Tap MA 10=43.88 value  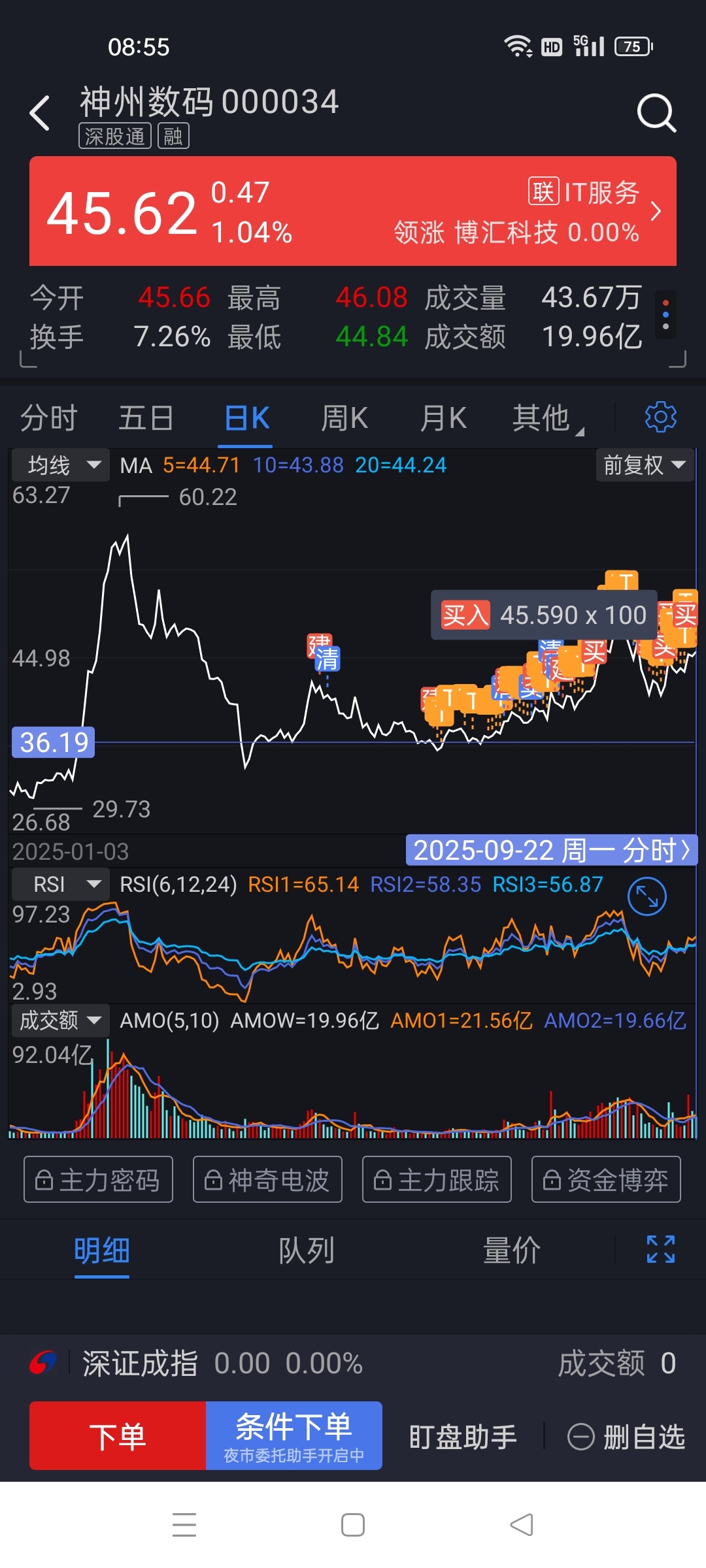(x=298, y=465)
